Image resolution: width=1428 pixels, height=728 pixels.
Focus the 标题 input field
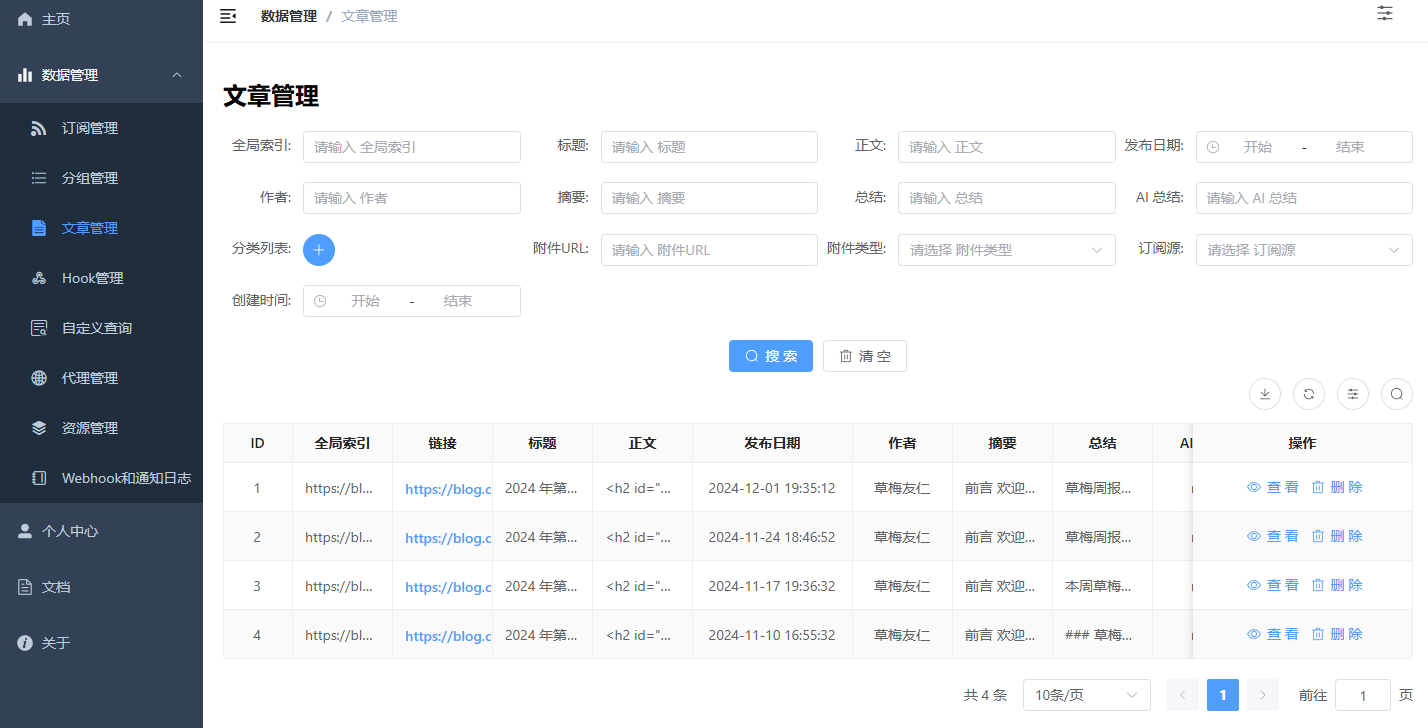click(x=709, y=147)
